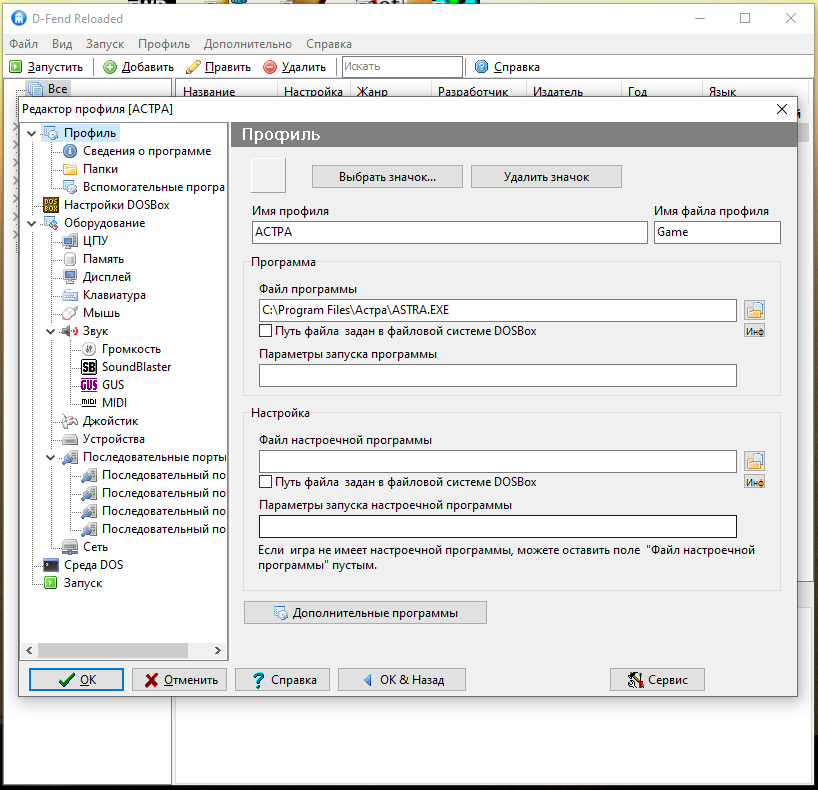
Task: Browse for program file folder icon
Action: (754, 310)
